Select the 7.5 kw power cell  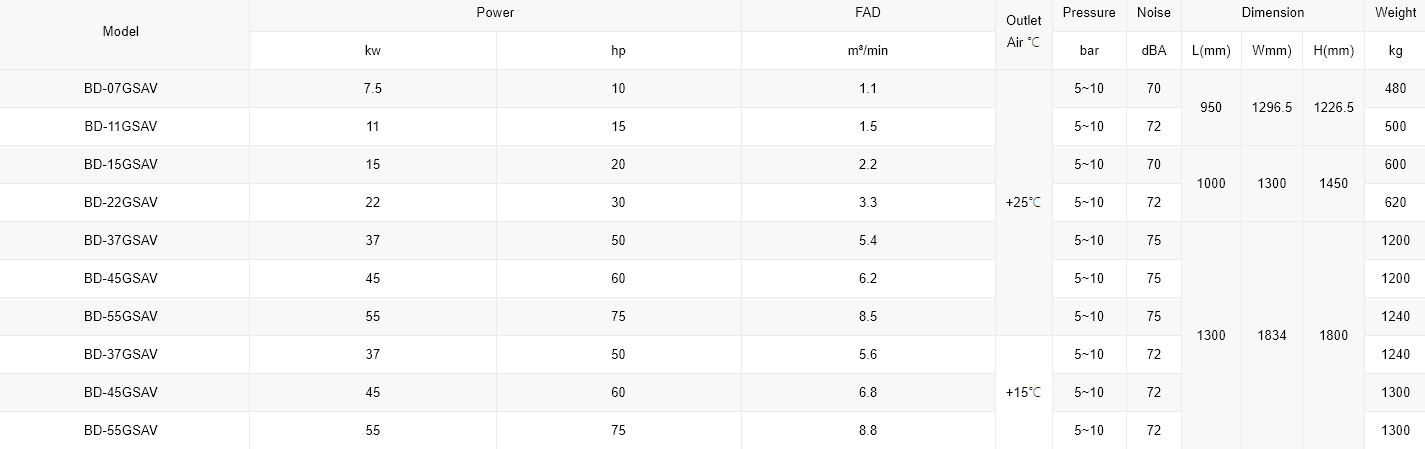click(x=372, y=88)
